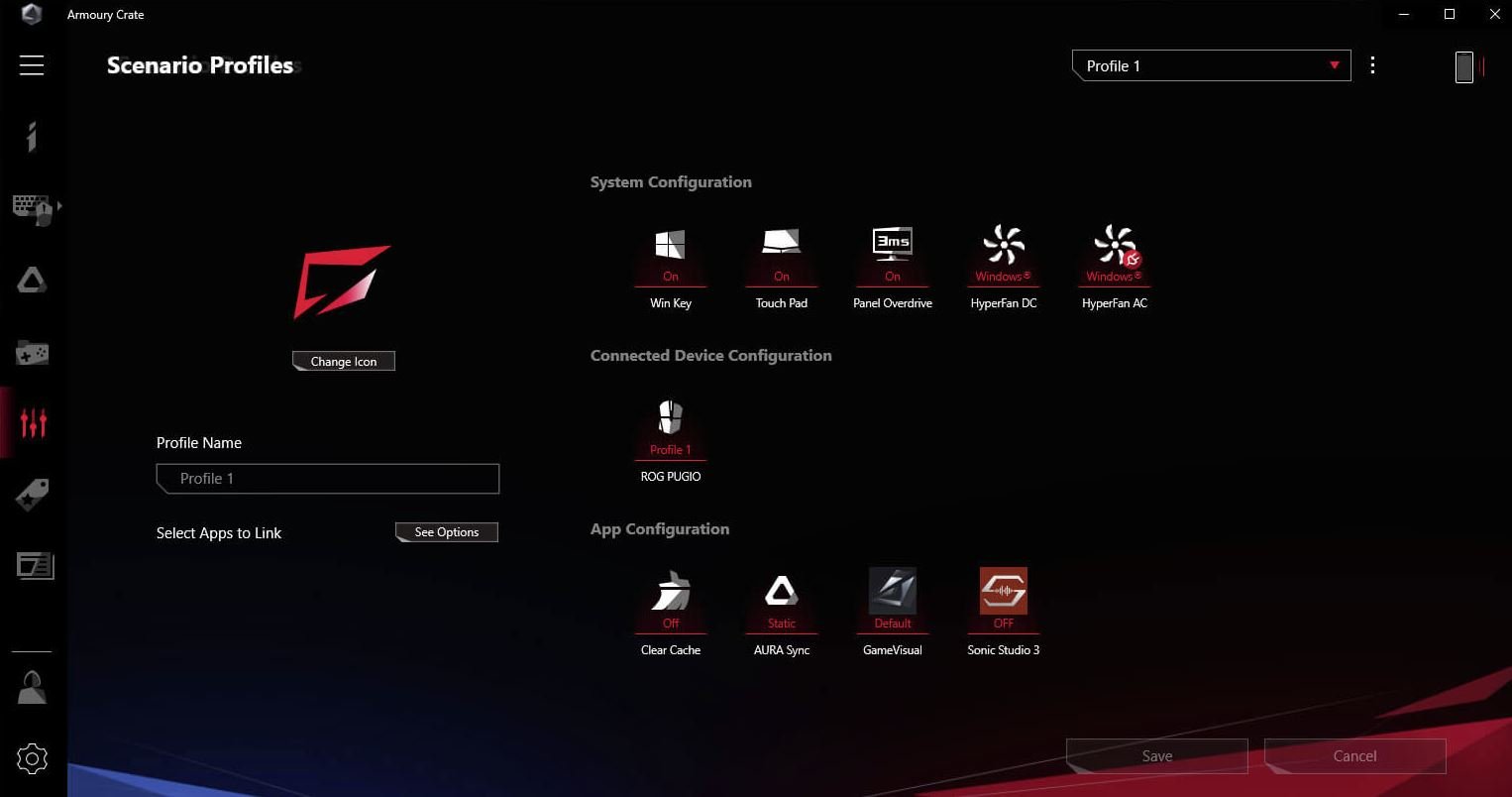The image size is (1512, 797).
Task: Click the Cancel button
Action: [1354, 755]
